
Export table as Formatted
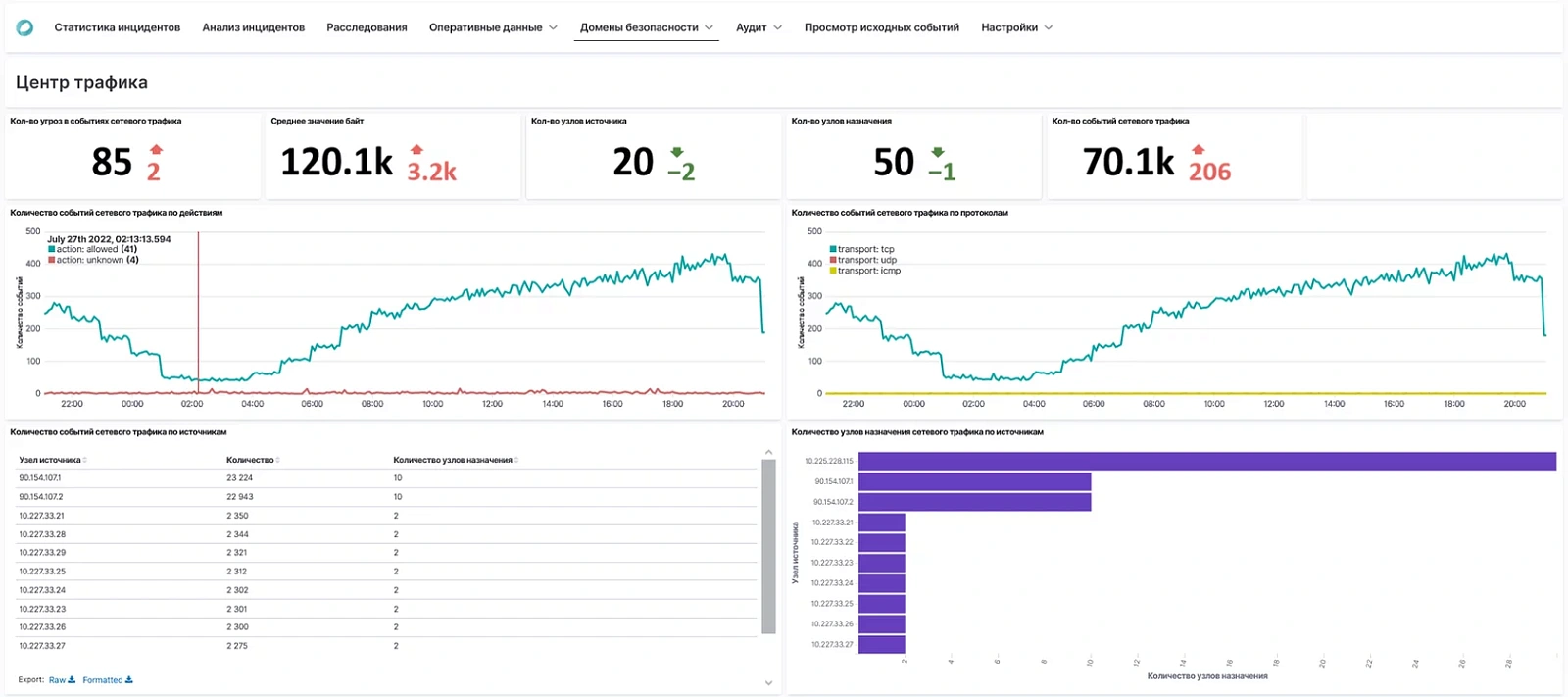(108, 680)
